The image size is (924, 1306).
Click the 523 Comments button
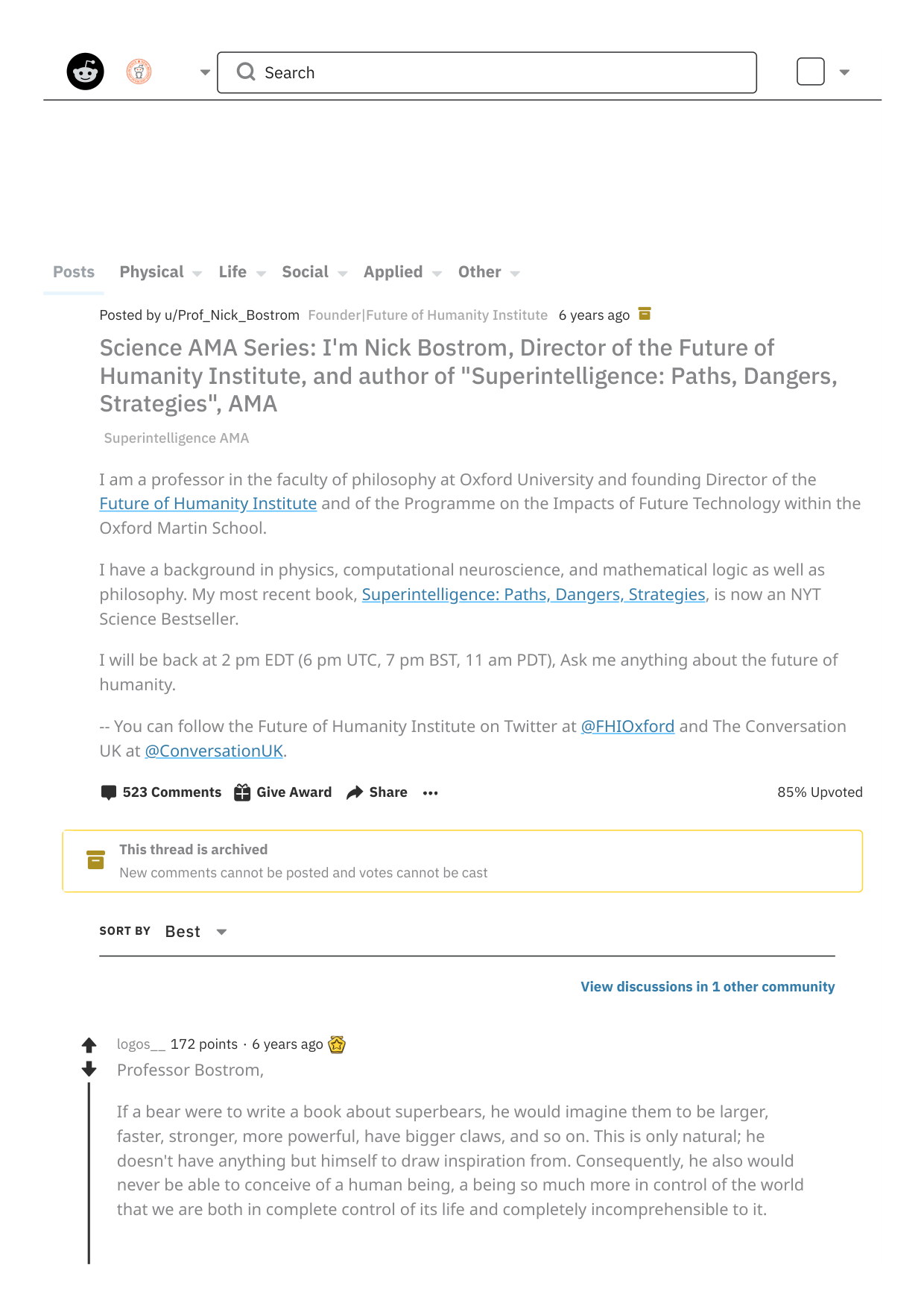[162, 792]
